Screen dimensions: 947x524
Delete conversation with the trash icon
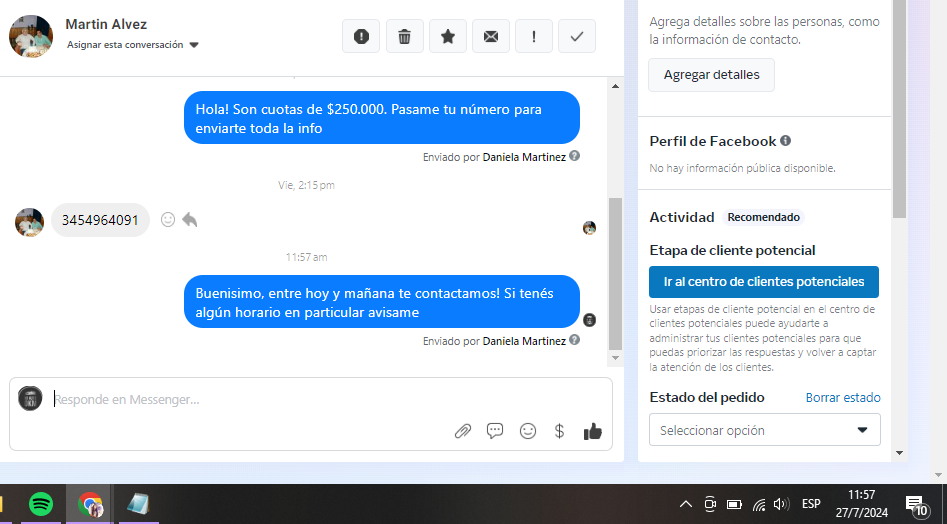pos(404,37)
